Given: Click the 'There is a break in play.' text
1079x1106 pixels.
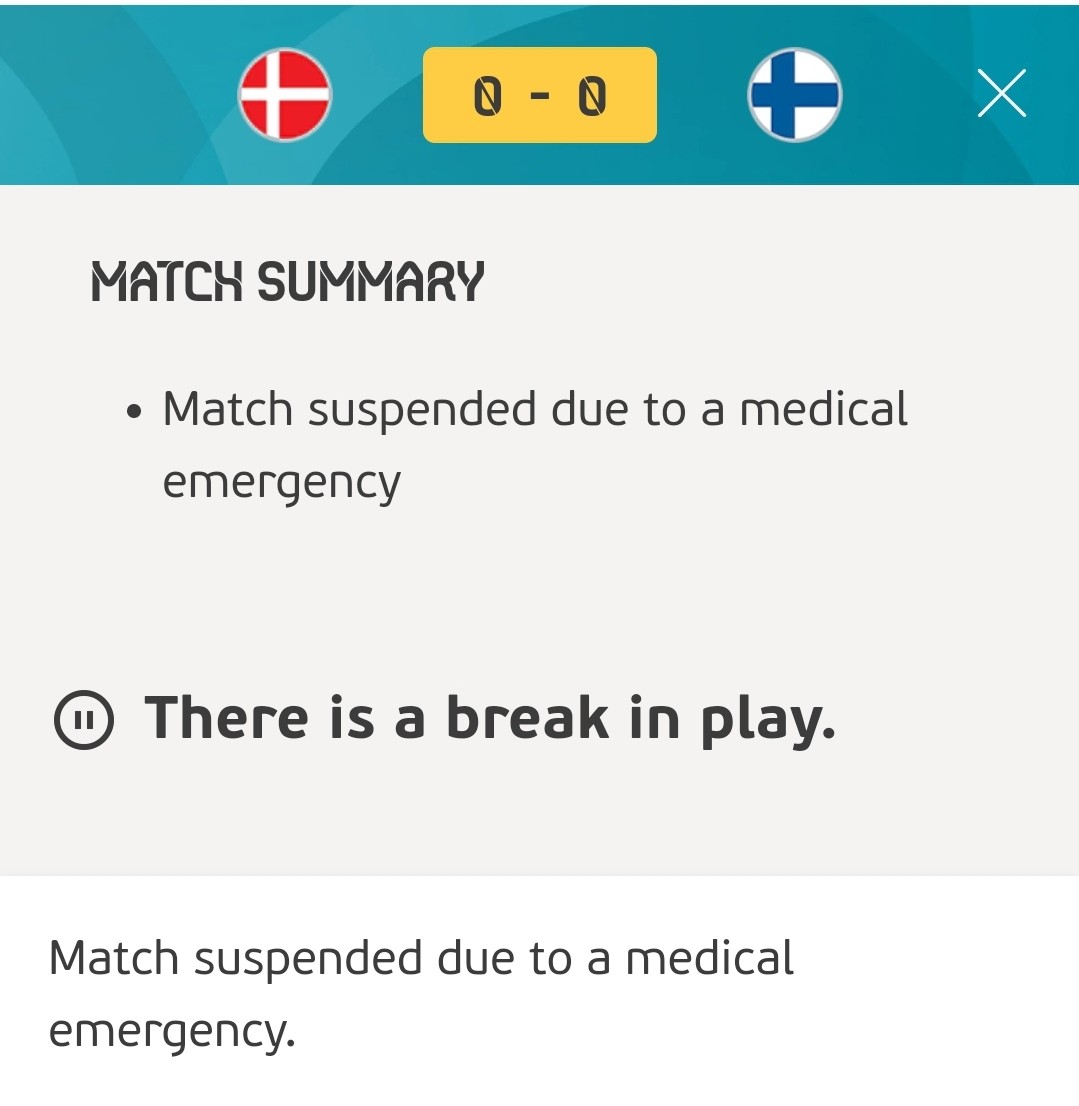Looking at the screenshot, I should coord(489,719).
